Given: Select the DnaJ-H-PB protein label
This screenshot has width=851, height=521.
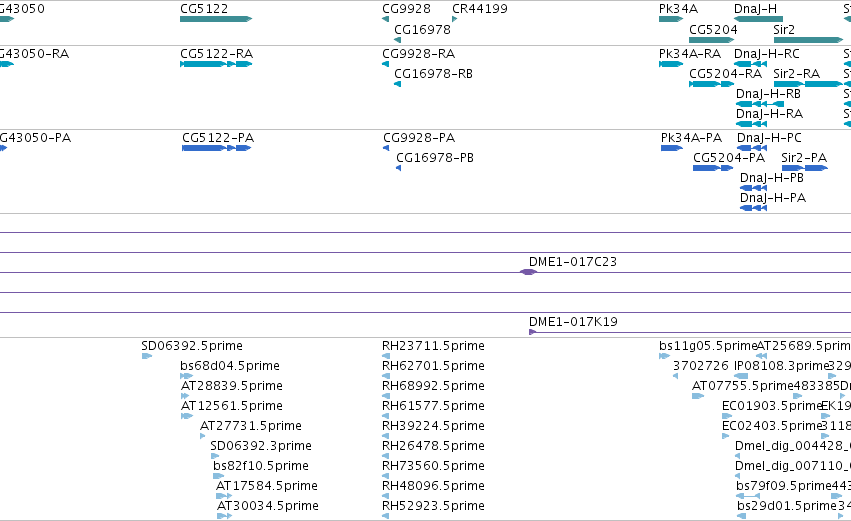Looking at the screenshot, I should (x=772, y=178).
